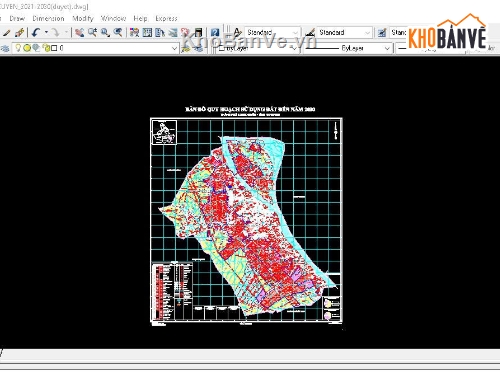
Task: Open the dimension style Standard dropdown
Action: tap(344, 32)
